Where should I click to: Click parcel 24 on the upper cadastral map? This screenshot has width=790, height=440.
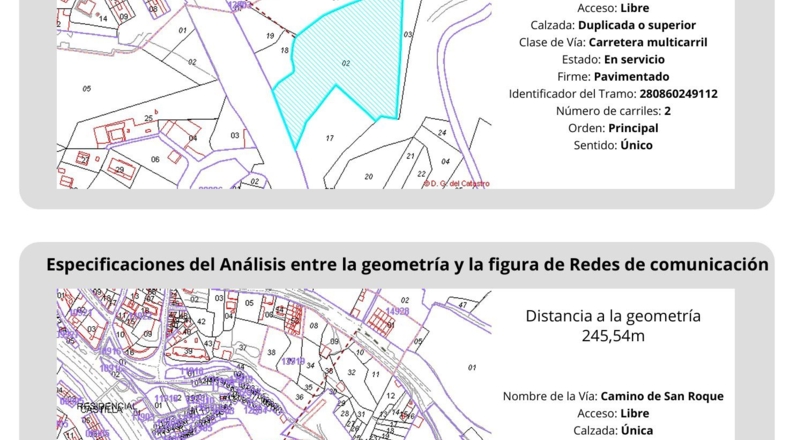442,133
